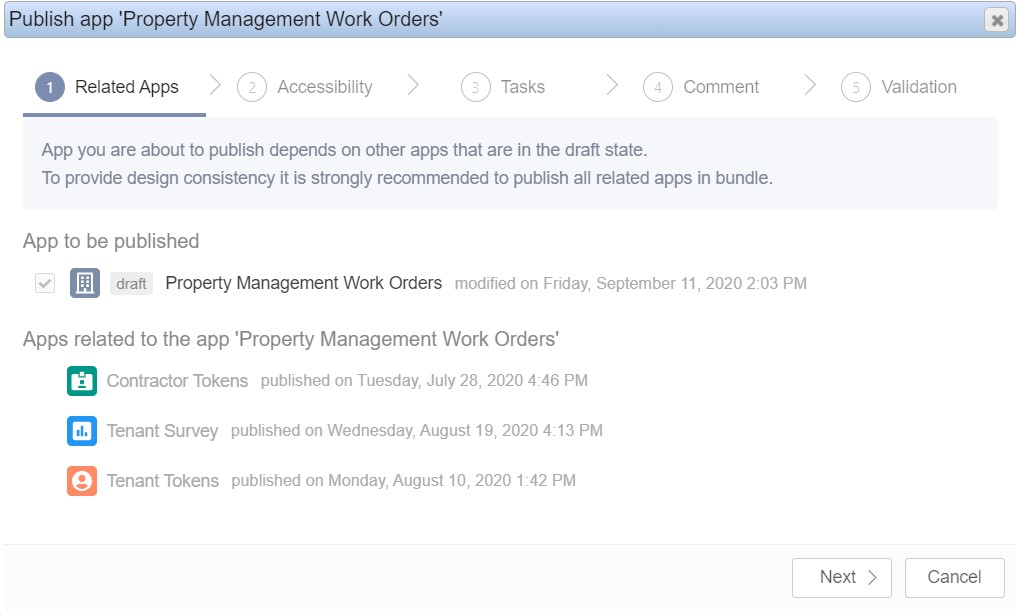
Task: Click the draft status badge
Action: click(131, 284)
